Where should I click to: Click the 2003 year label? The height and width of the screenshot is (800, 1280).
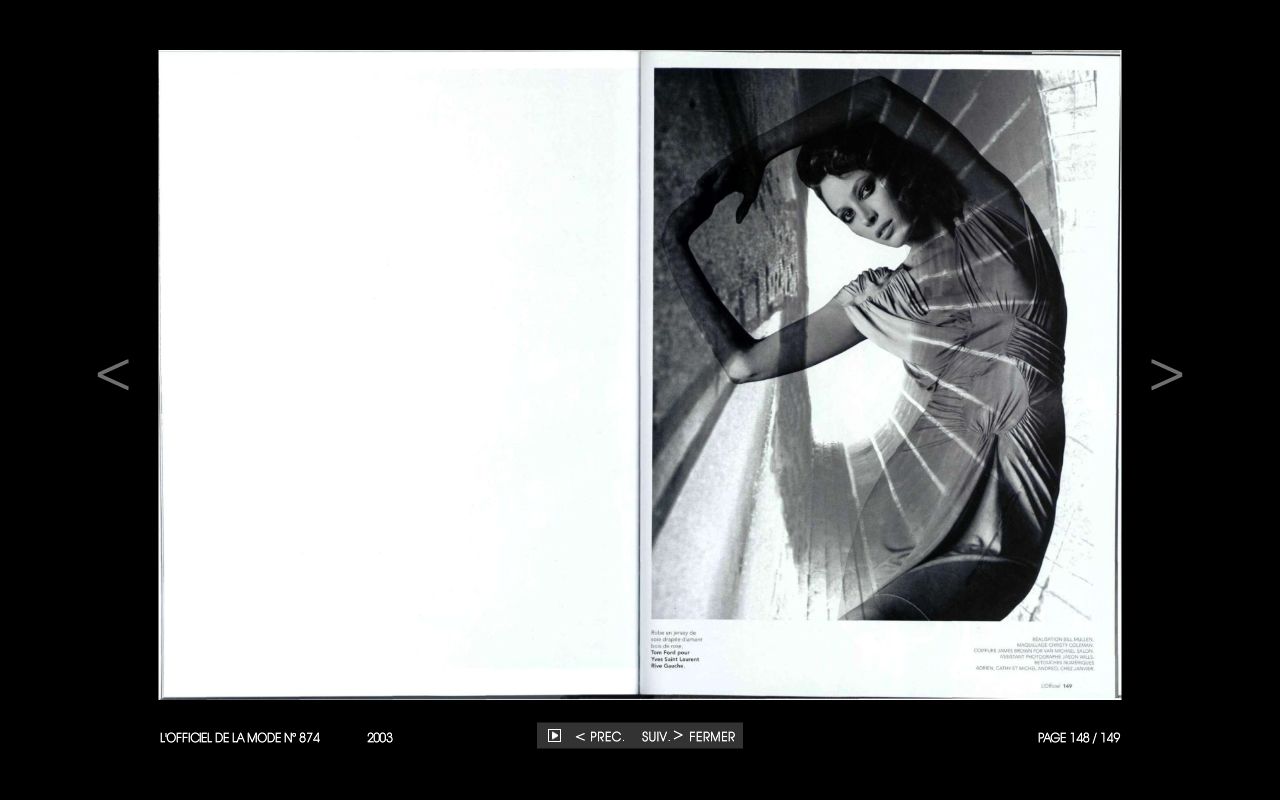point(380,738)
